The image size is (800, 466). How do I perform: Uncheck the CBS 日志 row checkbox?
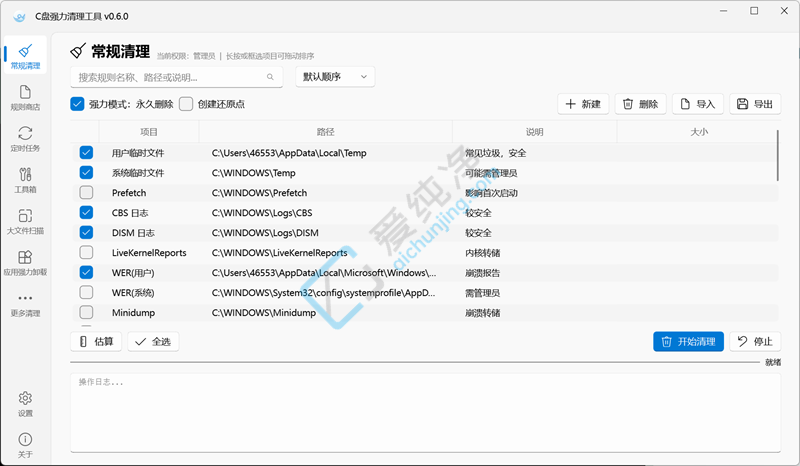tap(86, 212)
